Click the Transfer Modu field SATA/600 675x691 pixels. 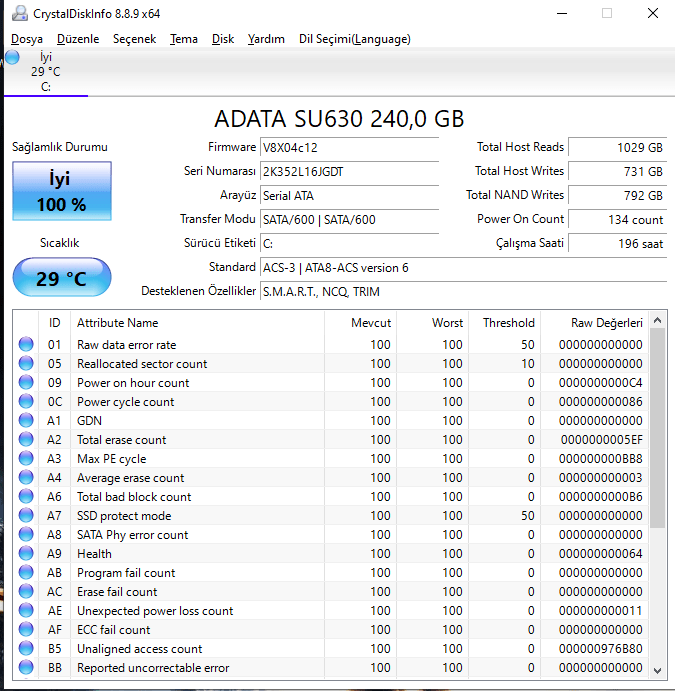click(349, 219)
